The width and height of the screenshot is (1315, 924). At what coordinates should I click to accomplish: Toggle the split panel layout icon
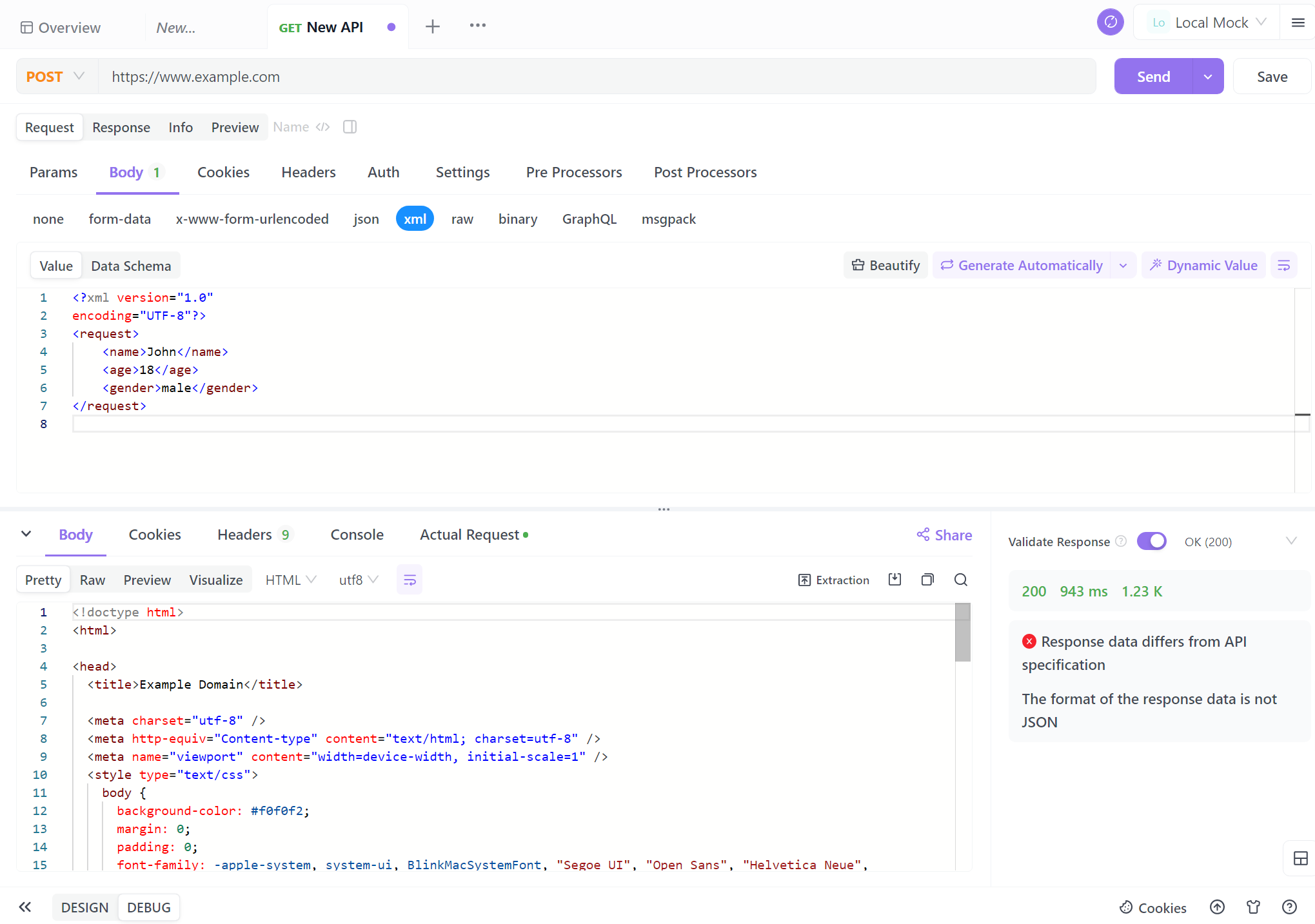pyautogui.click(x=350, y=127)
